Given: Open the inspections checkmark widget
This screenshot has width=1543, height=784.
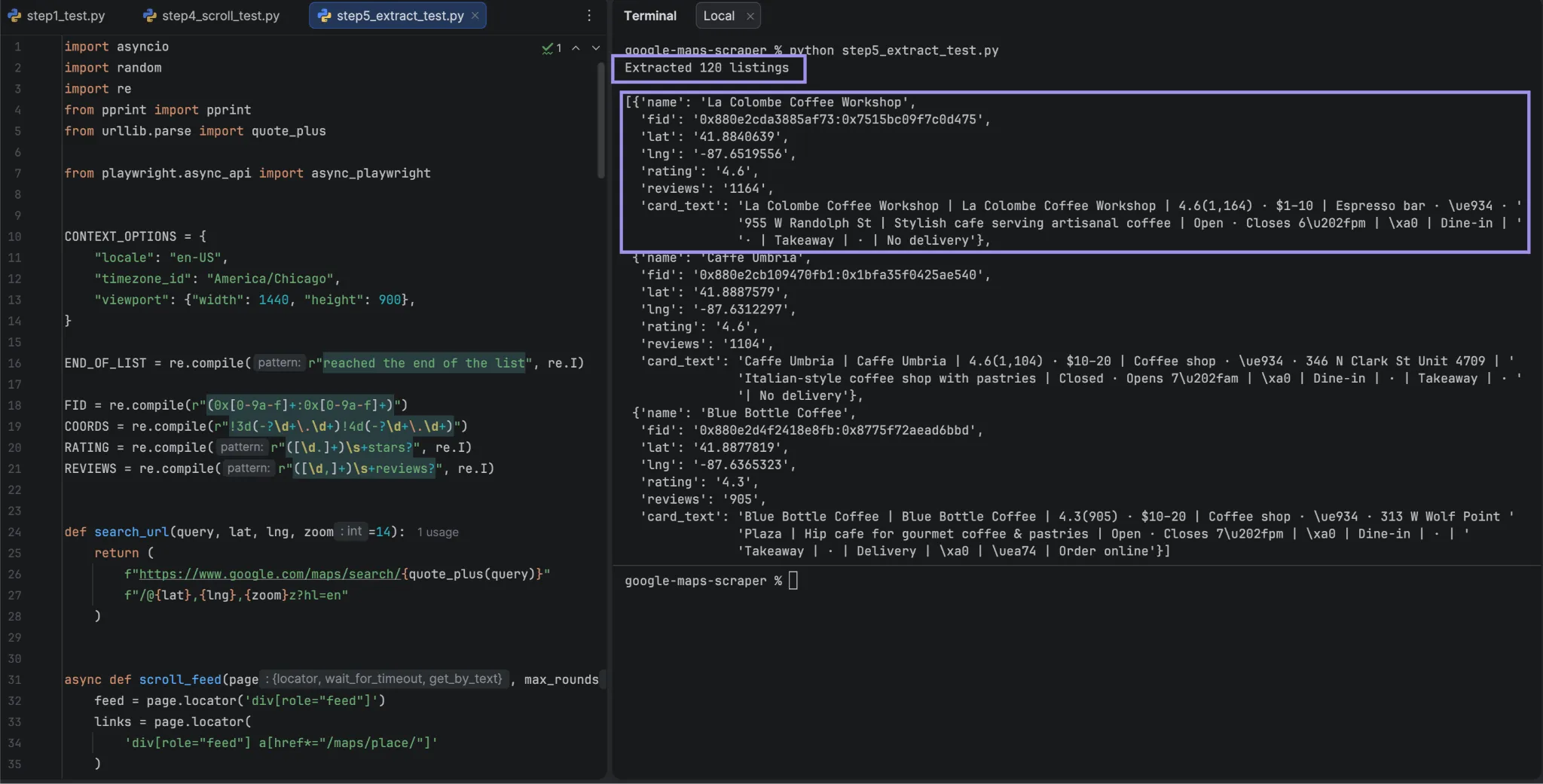Looking at the screenshot, I should click(x=552, y=48).
